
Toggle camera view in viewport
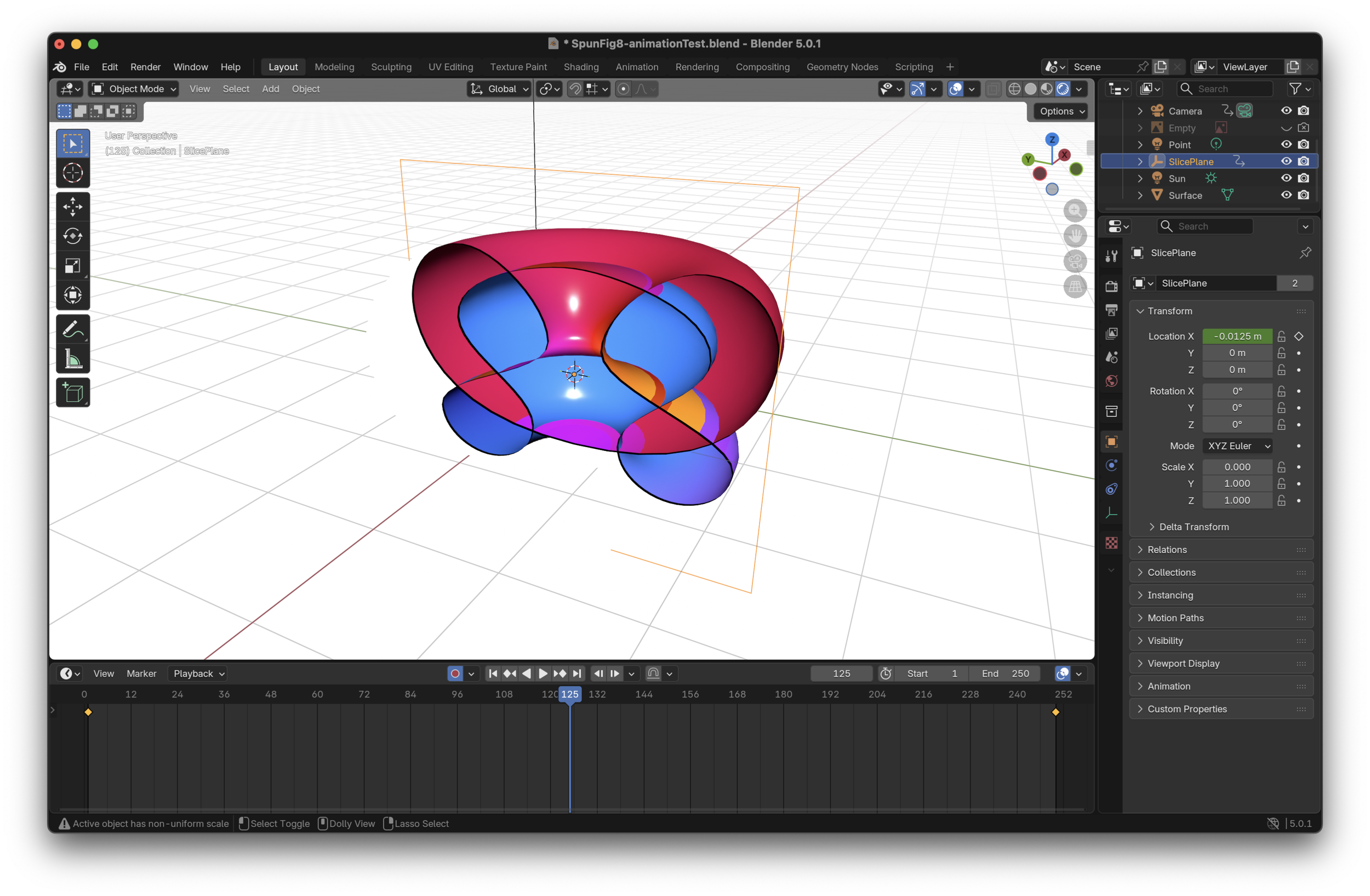pos(1074,261)
